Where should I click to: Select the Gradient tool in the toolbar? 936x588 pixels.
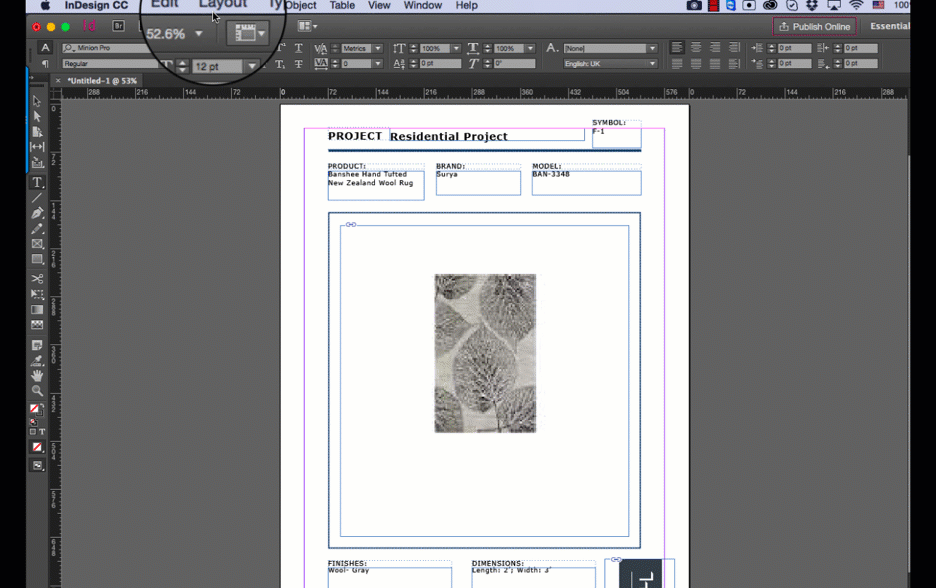pyautogui.click(x=37, y=309)
